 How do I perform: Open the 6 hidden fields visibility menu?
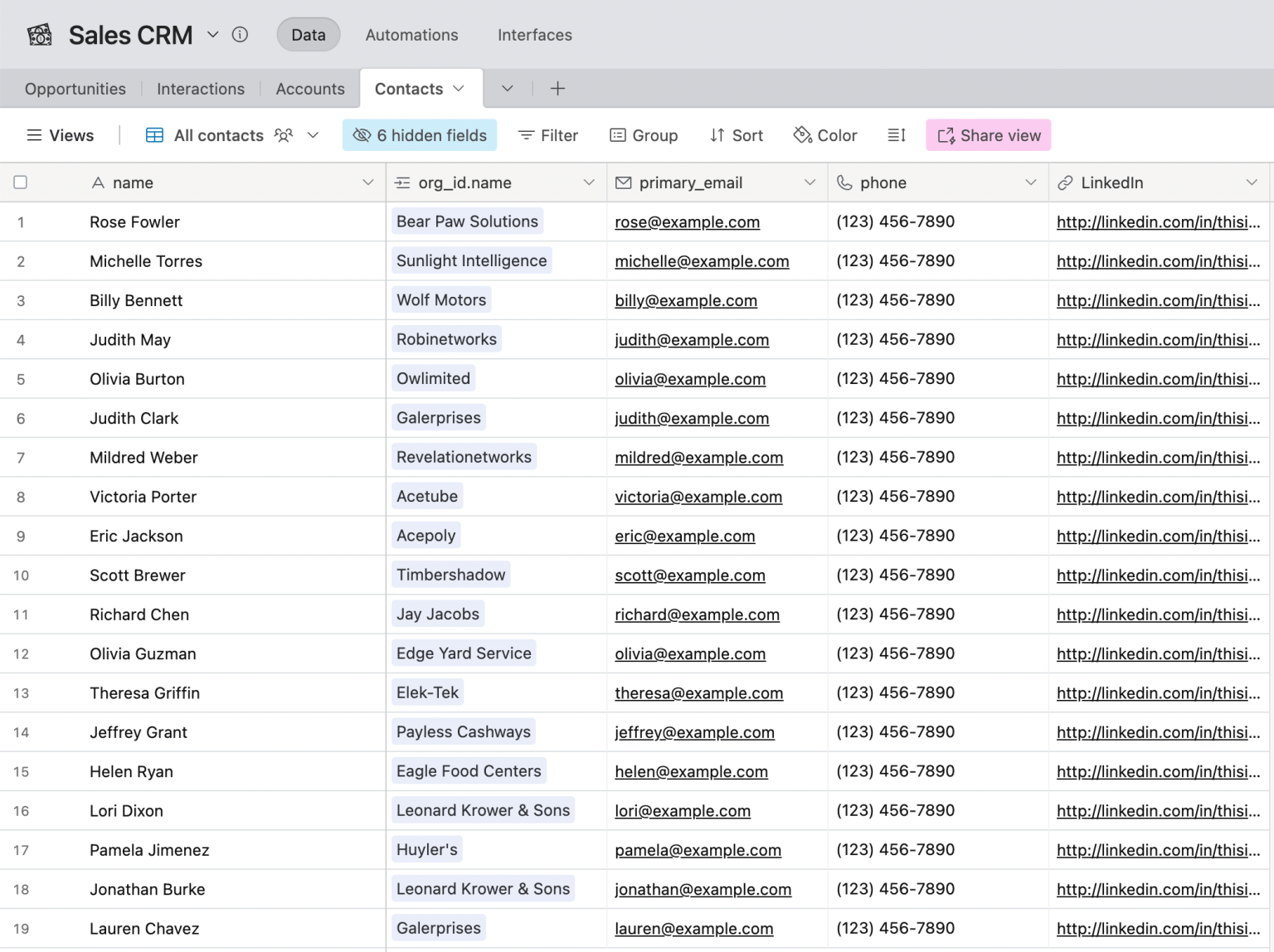click(420, 135)
